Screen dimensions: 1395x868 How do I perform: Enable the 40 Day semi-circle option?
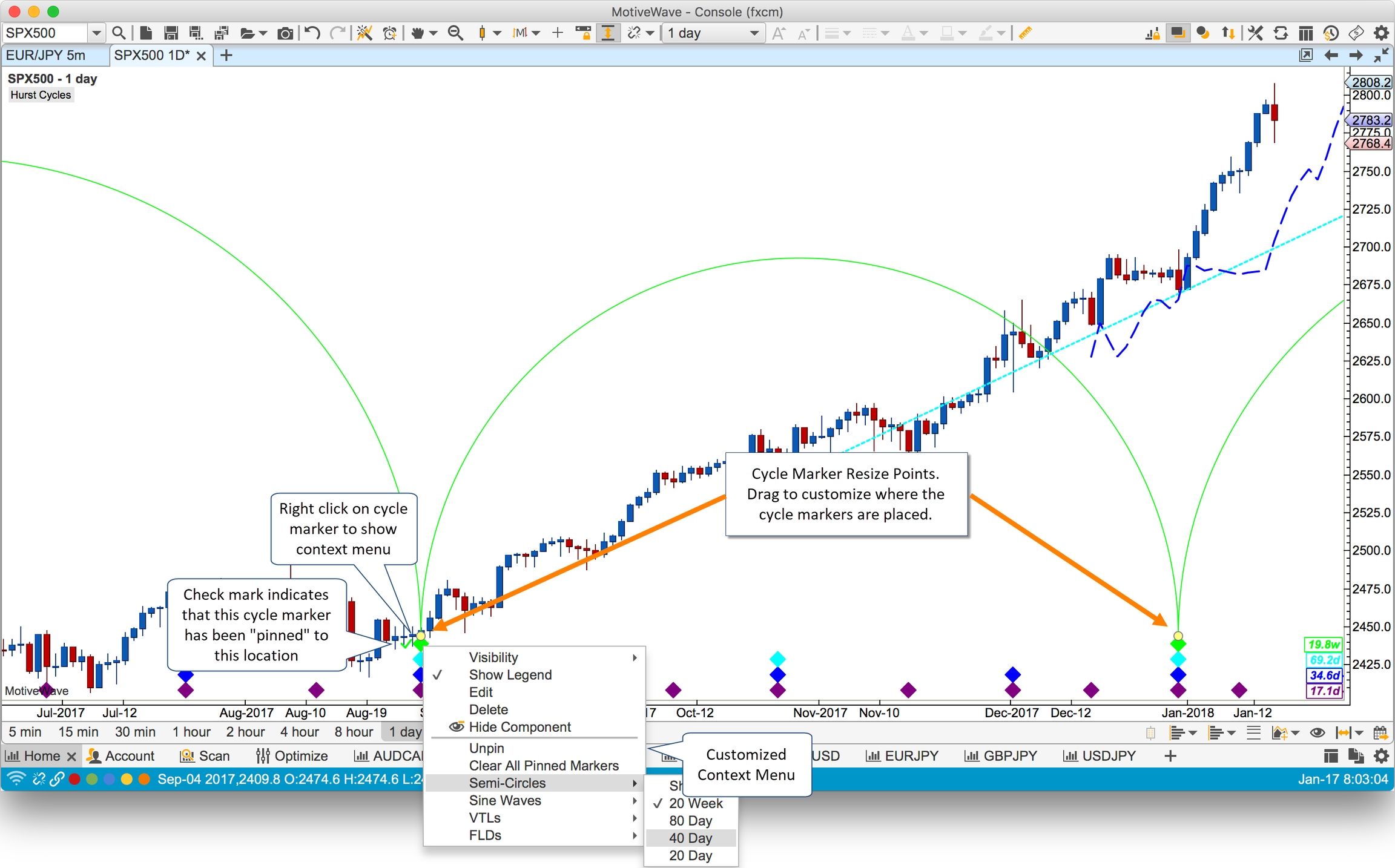click(x=691, y=838)
